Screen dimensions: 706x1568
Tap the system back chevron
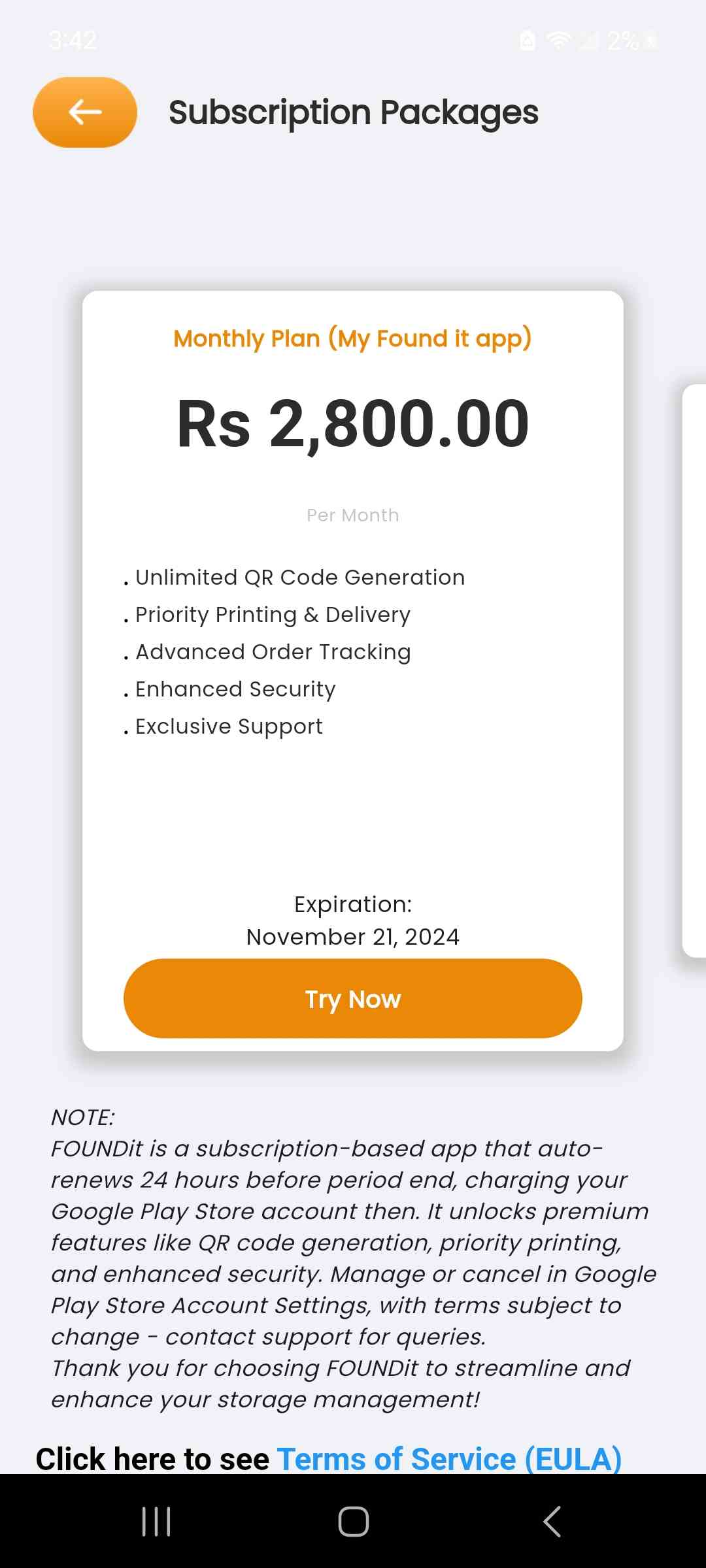pos(552,1521)
